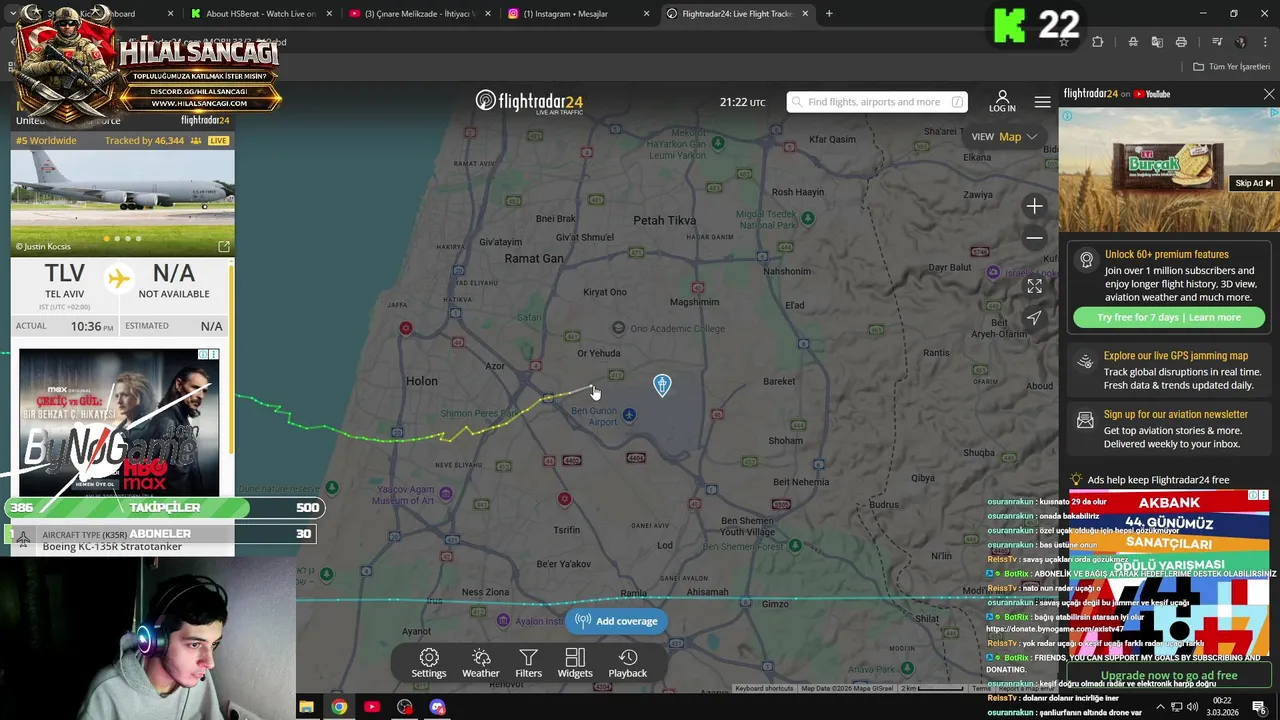The image size is (1280, 720).
Task: Click the Petah Tikva map label
Action: point(664,220)
